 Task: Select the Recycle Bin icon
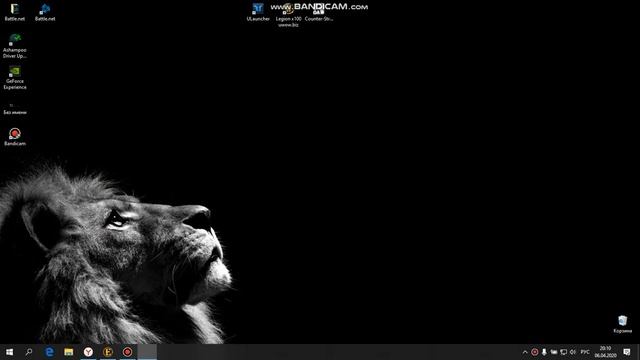622,324
